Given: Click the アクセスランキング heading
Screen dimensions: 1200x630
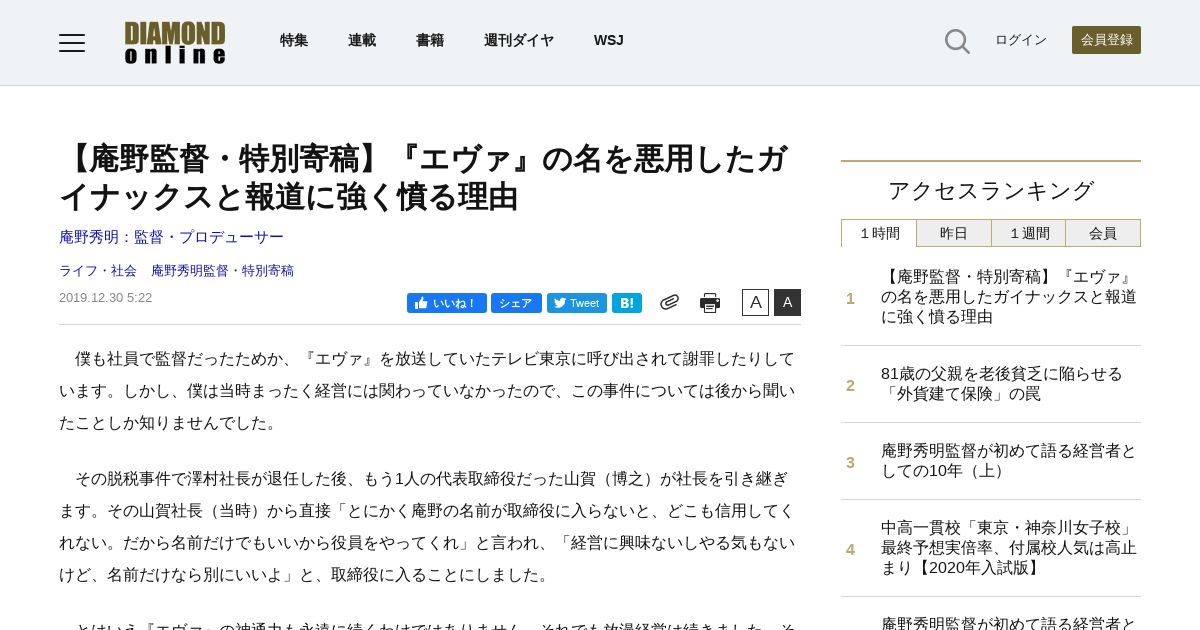Looking at the screenshot, I should point(991,190).
